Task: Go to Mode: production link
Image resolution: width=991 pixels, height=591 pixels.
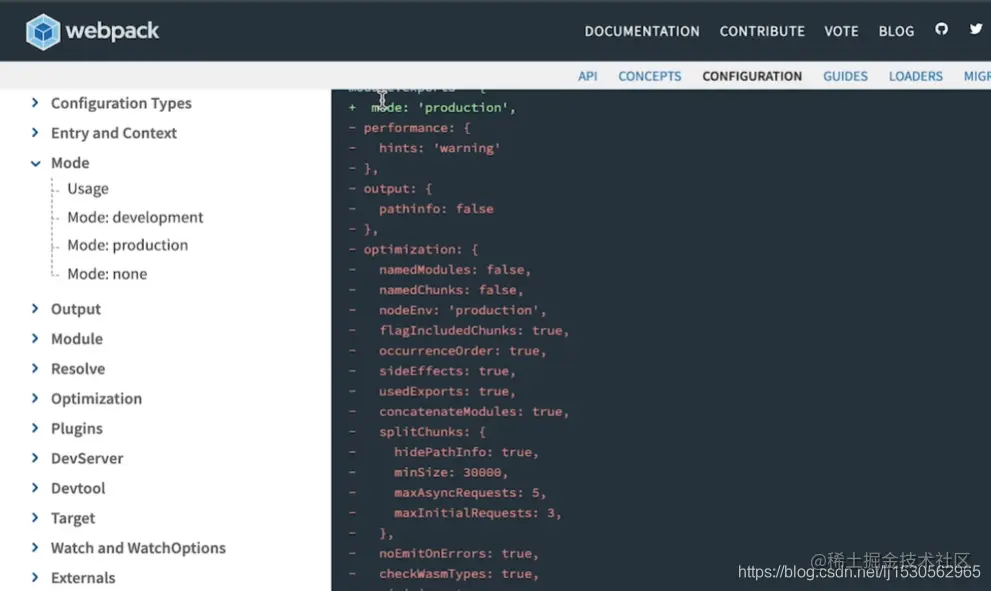Action: click(x=128, y=245)
